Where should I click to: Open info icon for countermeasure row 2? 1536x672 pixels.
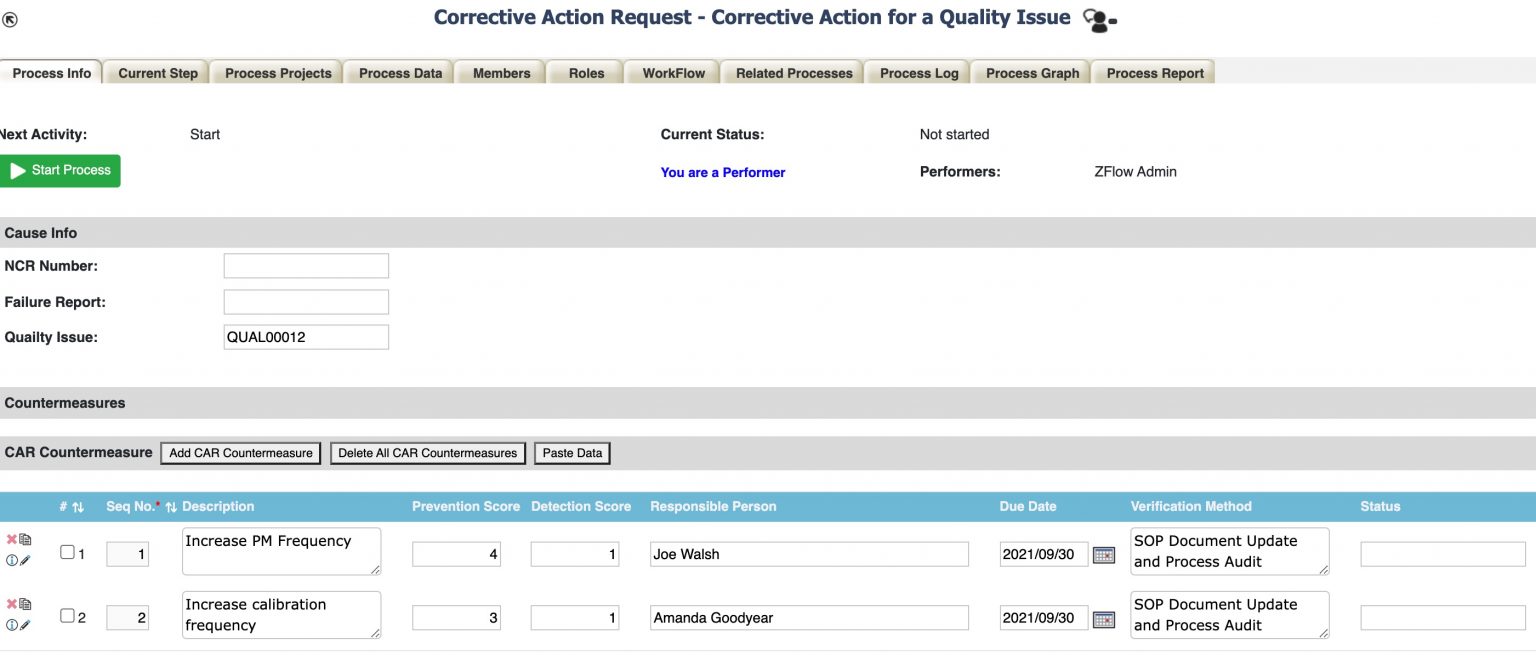pos(11,625)
